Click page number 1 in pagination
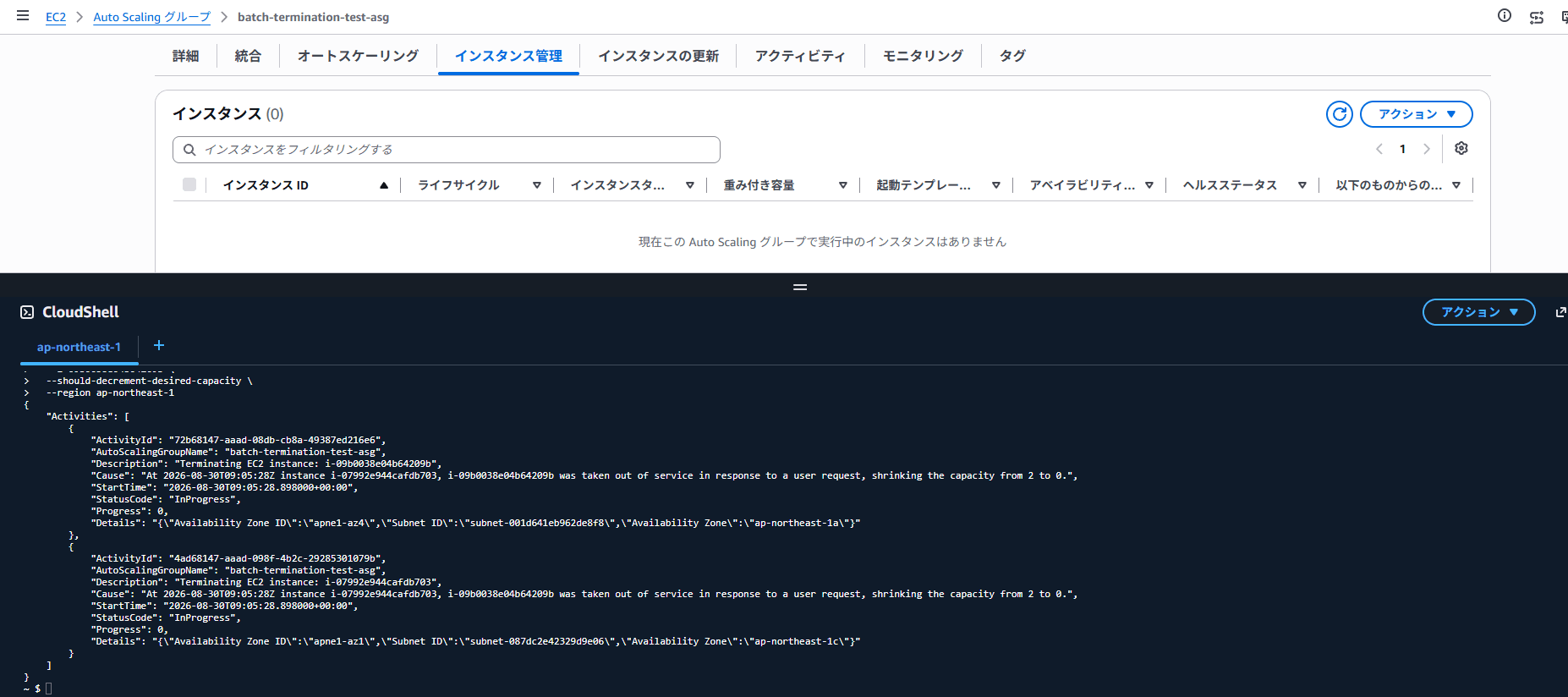 click(x=1402, y=149)
